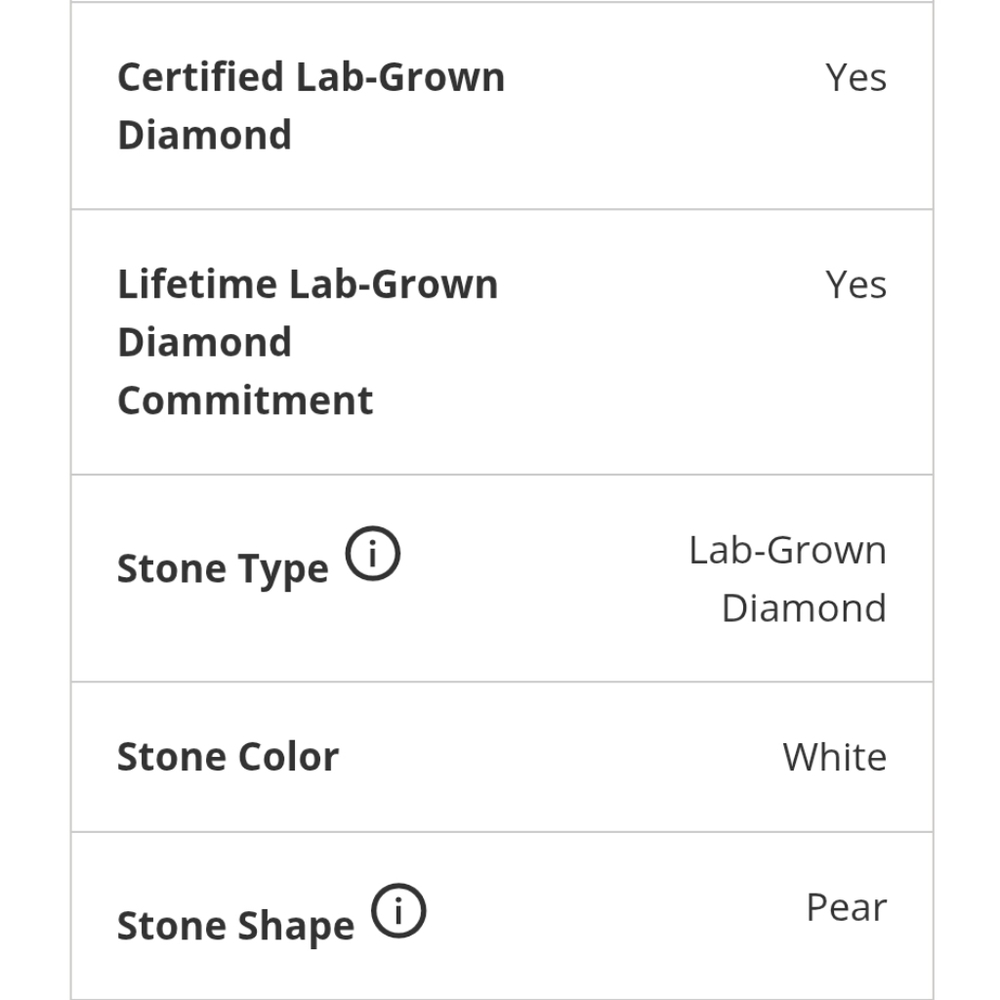Click the word Lifetime in the second row
This screenshot has height=1000, width=1000.
tap(197, 284)
